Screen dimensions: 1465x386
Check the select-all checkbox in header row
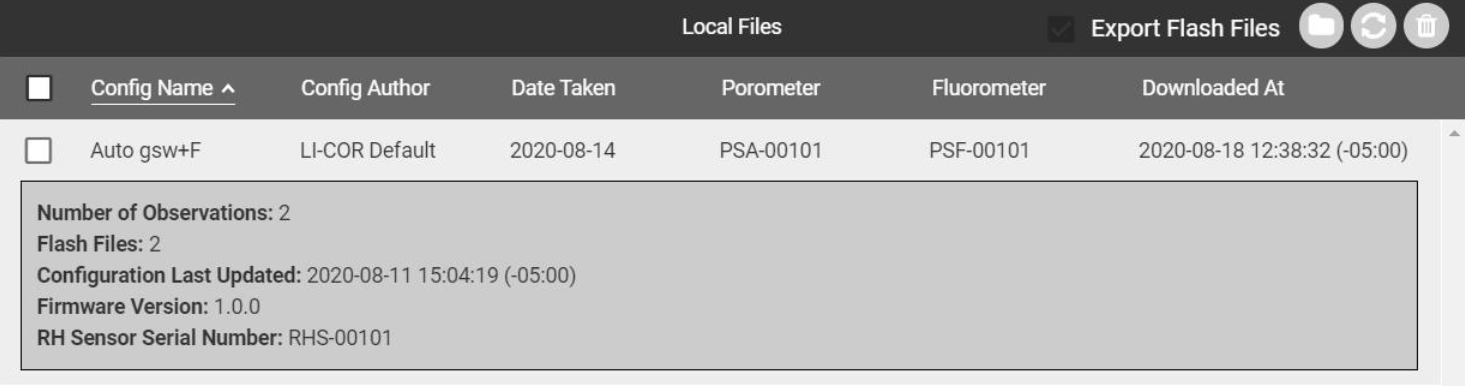pyautogui.click(x=39, y=89)
